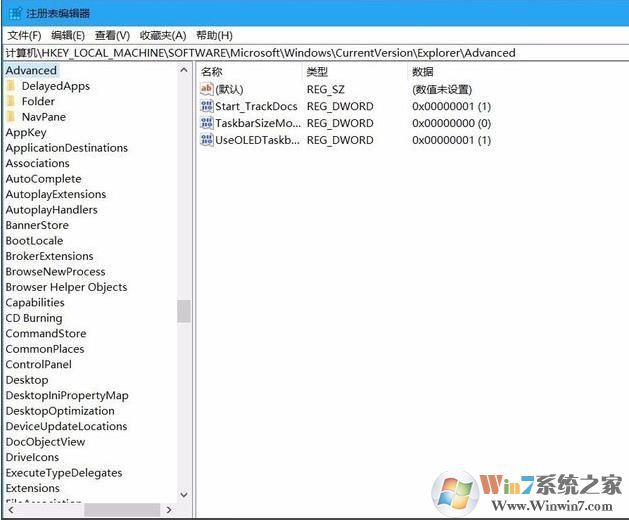Image resolution: width=629 pixels, height=520 pixels.
Task: Click the 名称 column header
Action: click(212, 72)
